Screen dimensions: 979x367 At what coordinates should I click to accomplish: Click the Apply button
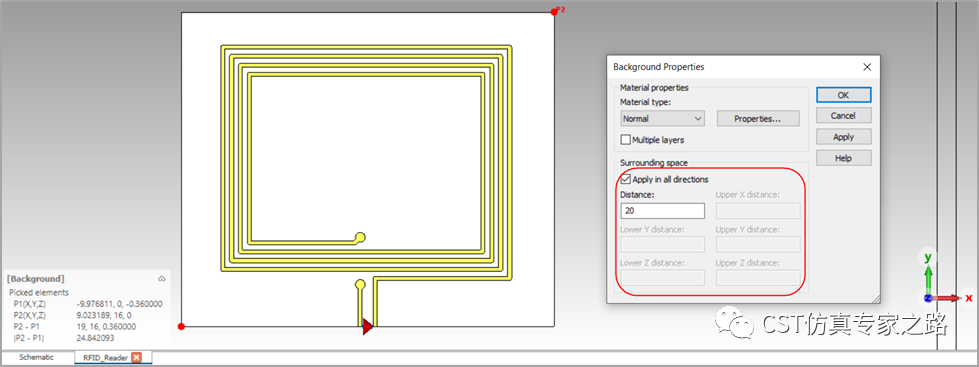point(843,137)
